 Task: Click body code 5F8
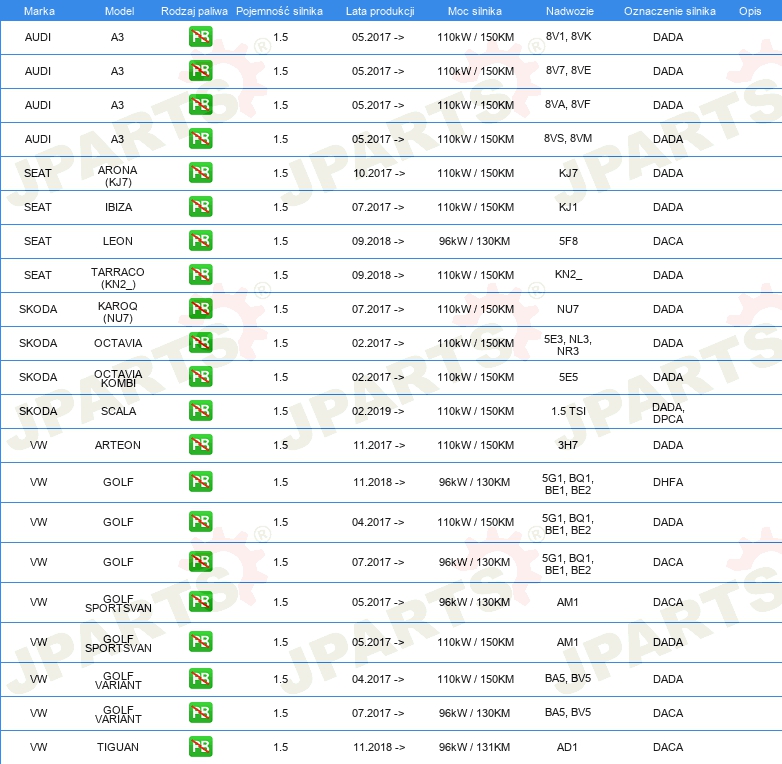pyautogui.click(x=568, y=241)
